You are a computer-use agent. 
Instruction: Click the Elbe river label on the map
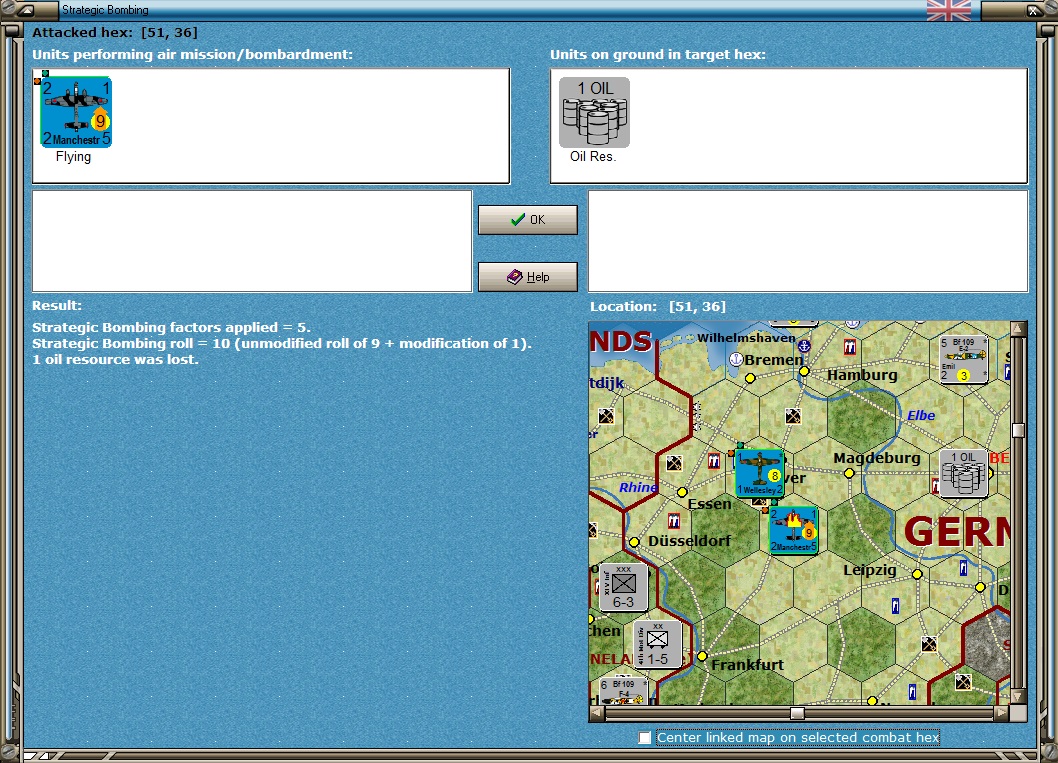(921, 416)
